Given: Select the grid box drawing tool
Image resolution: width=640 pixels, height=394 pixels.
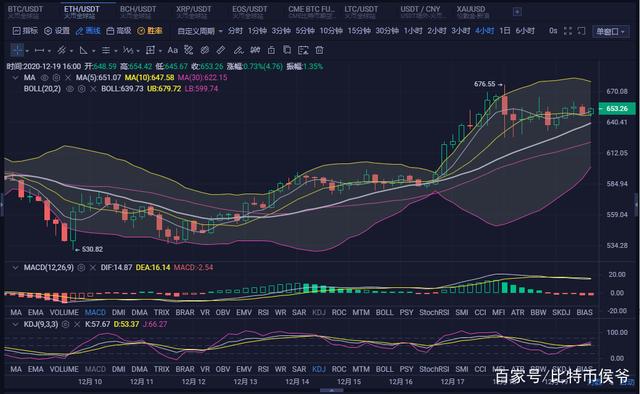Looking at the screenshot, I should [x=150, y=50].
